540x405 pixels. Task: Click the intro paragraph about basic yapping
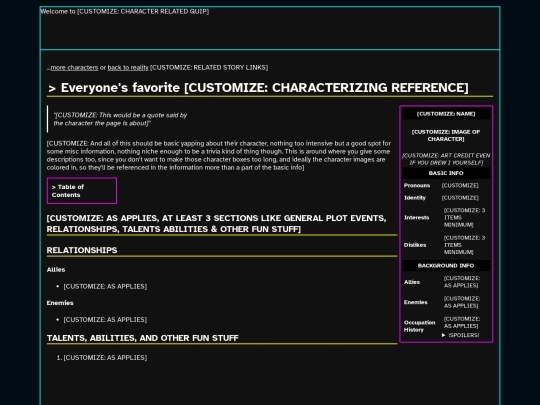point(219,155)
